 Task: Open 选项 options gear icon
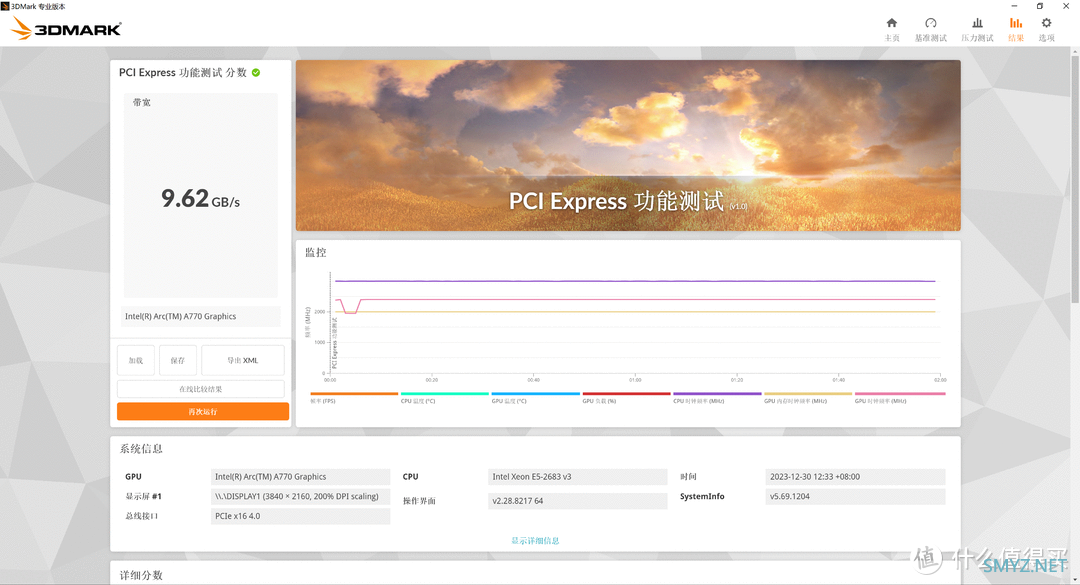pos(1046,24)
